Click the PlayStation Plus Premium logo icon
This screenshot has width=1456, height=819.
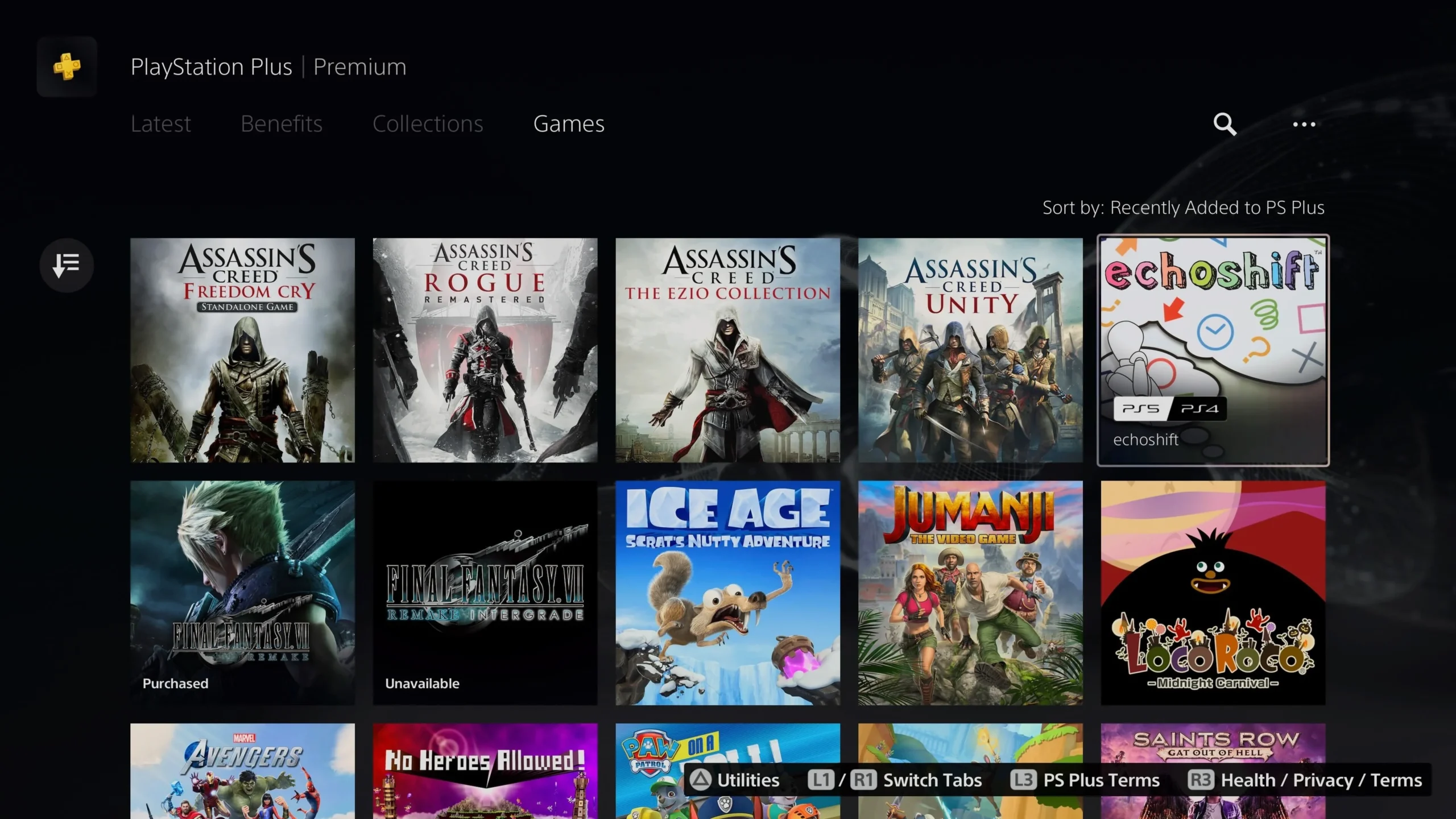(66, 66)
